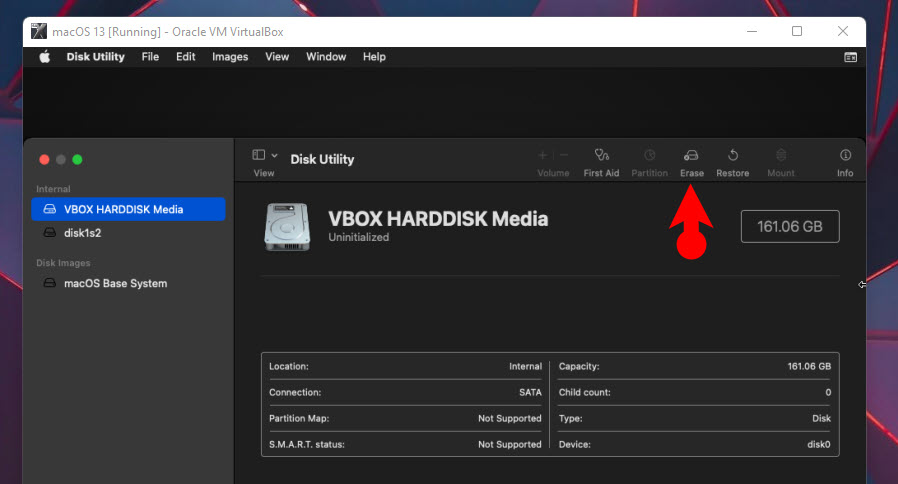This screenshot has width=898, height=484.
Task: Click the remove Volume minus icon
Action: pyautogui.click(x=564, y=155)
